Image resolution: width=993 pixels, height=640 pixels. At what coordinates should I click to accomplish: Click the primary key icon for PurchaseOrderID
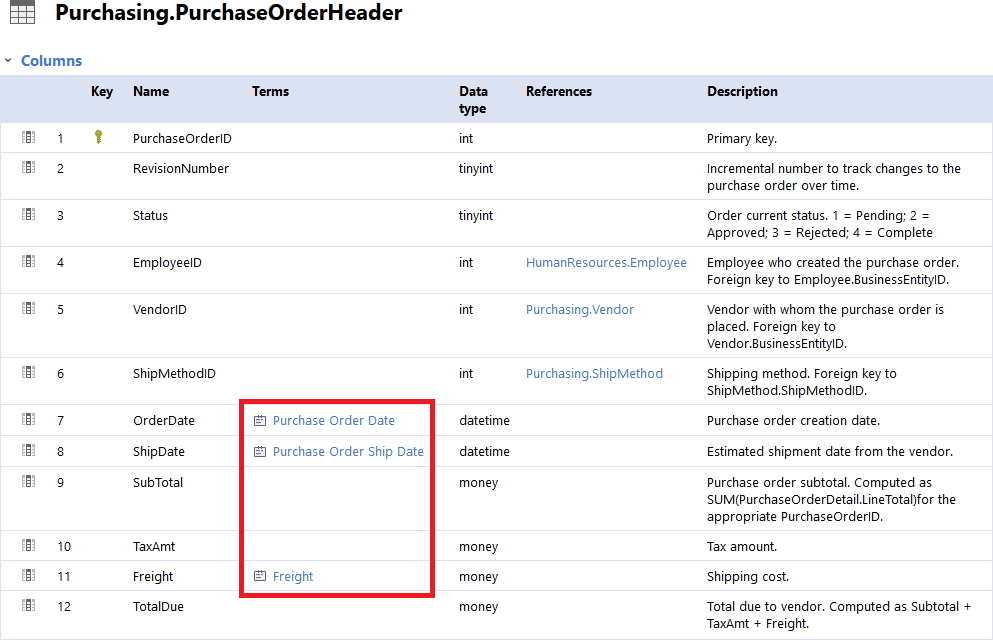[98, 138]
